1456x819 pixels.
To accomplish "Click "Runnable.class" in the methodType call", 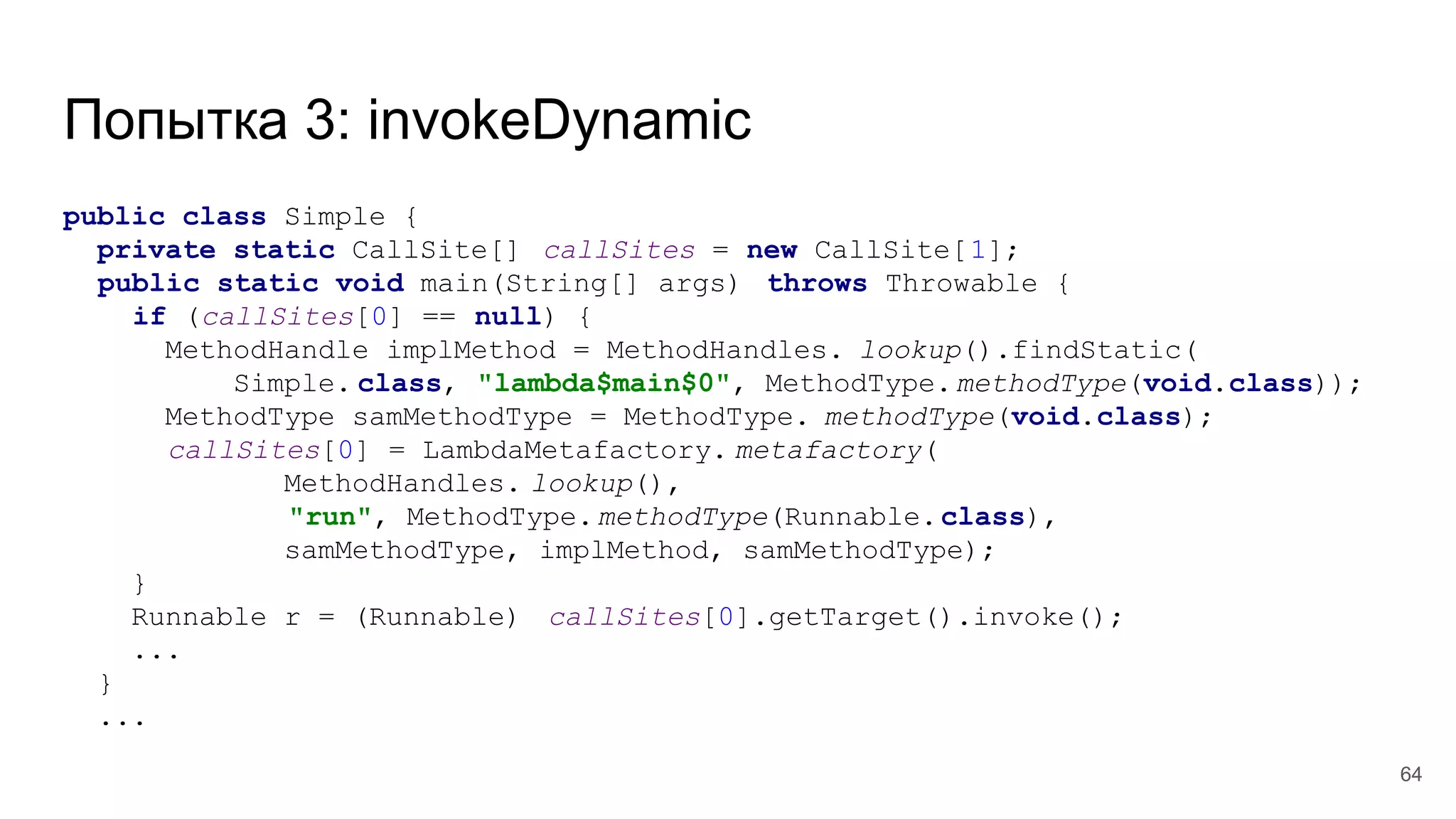I will click(x=904, y=517).
